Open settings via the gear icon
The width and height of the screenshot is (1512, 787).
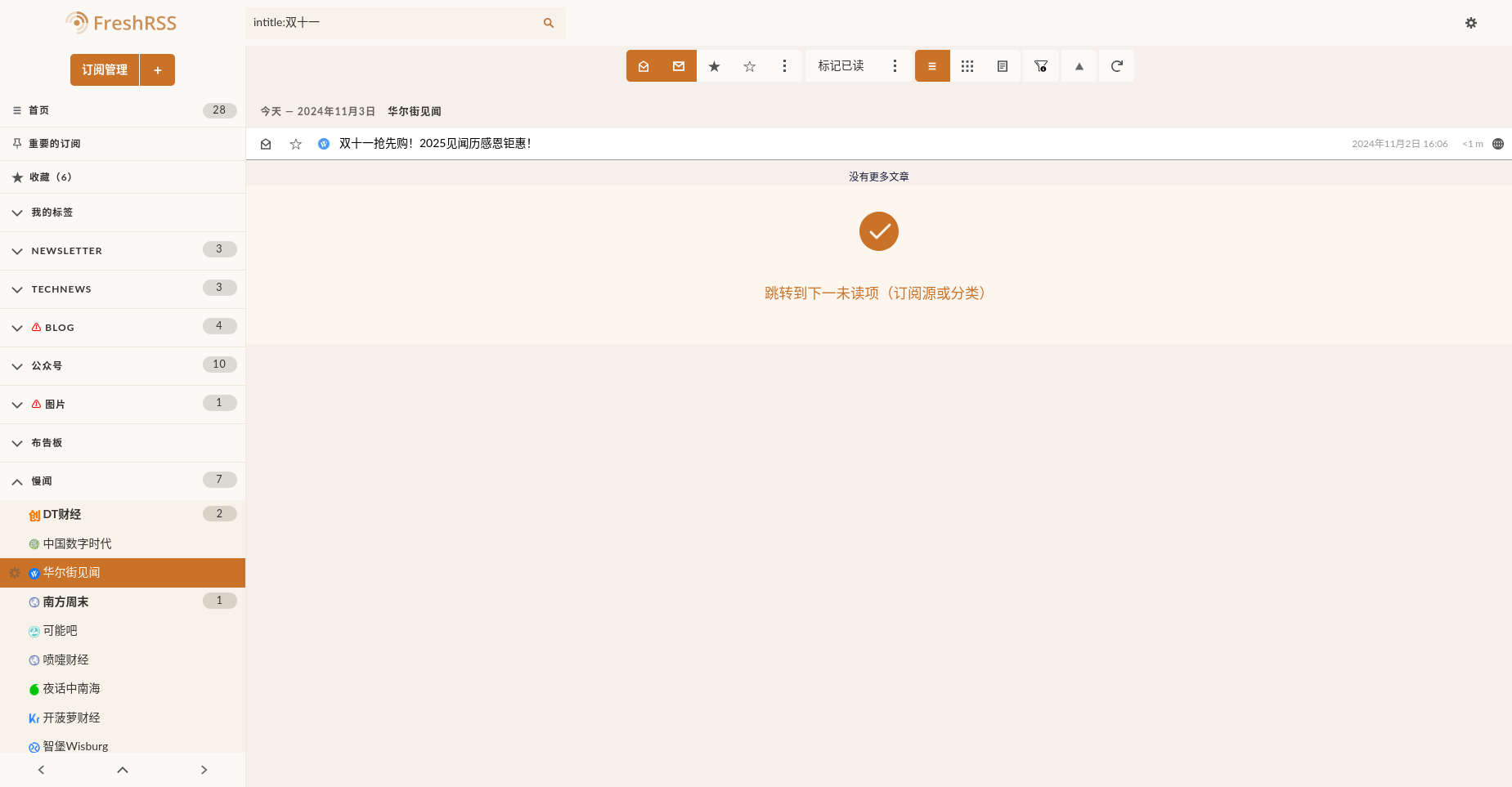(x=1470, y=23)
